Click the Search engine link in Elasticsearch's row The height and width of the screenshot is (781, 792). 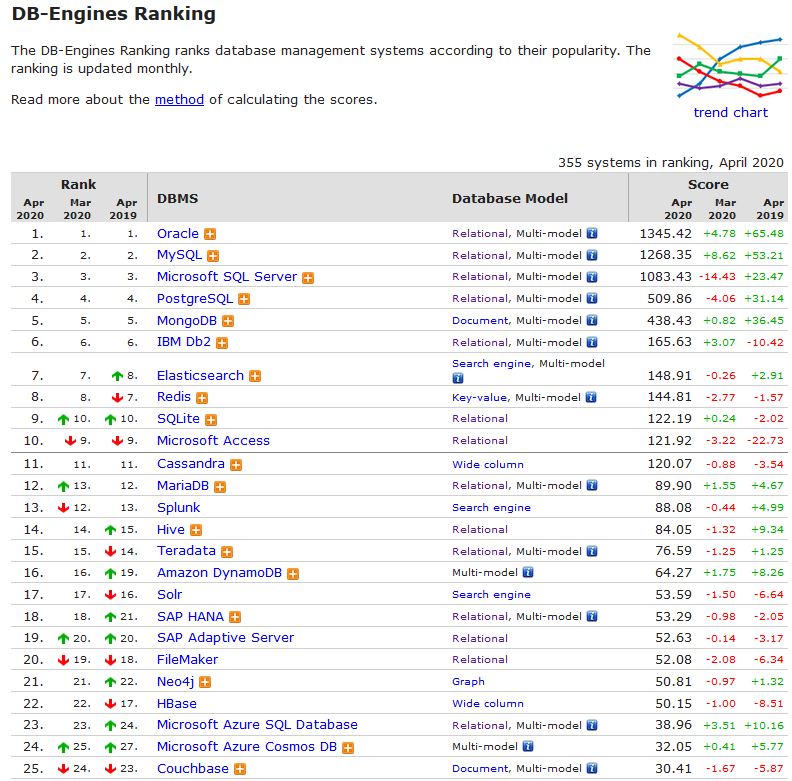click(x=491, y=363)
